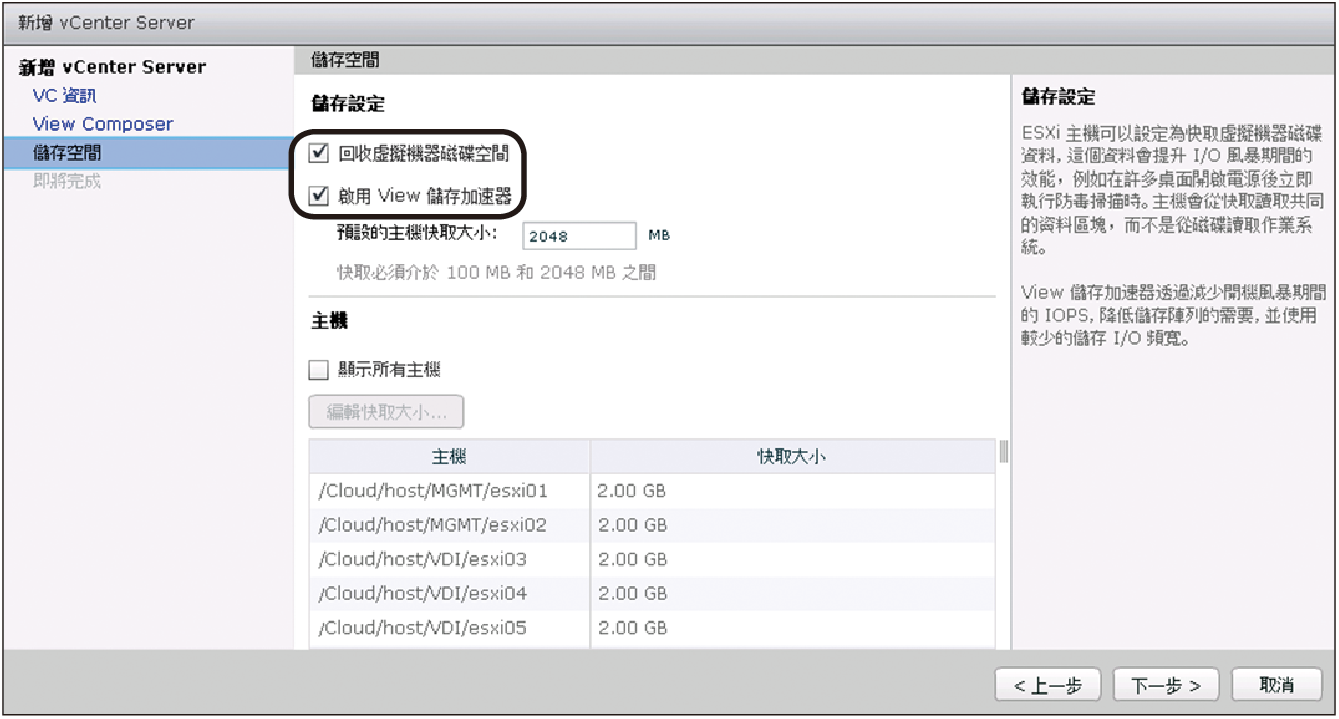Select the /Cloud/host/VDI/esxi04 row
1339x719 pixels.
coord(651,594)
